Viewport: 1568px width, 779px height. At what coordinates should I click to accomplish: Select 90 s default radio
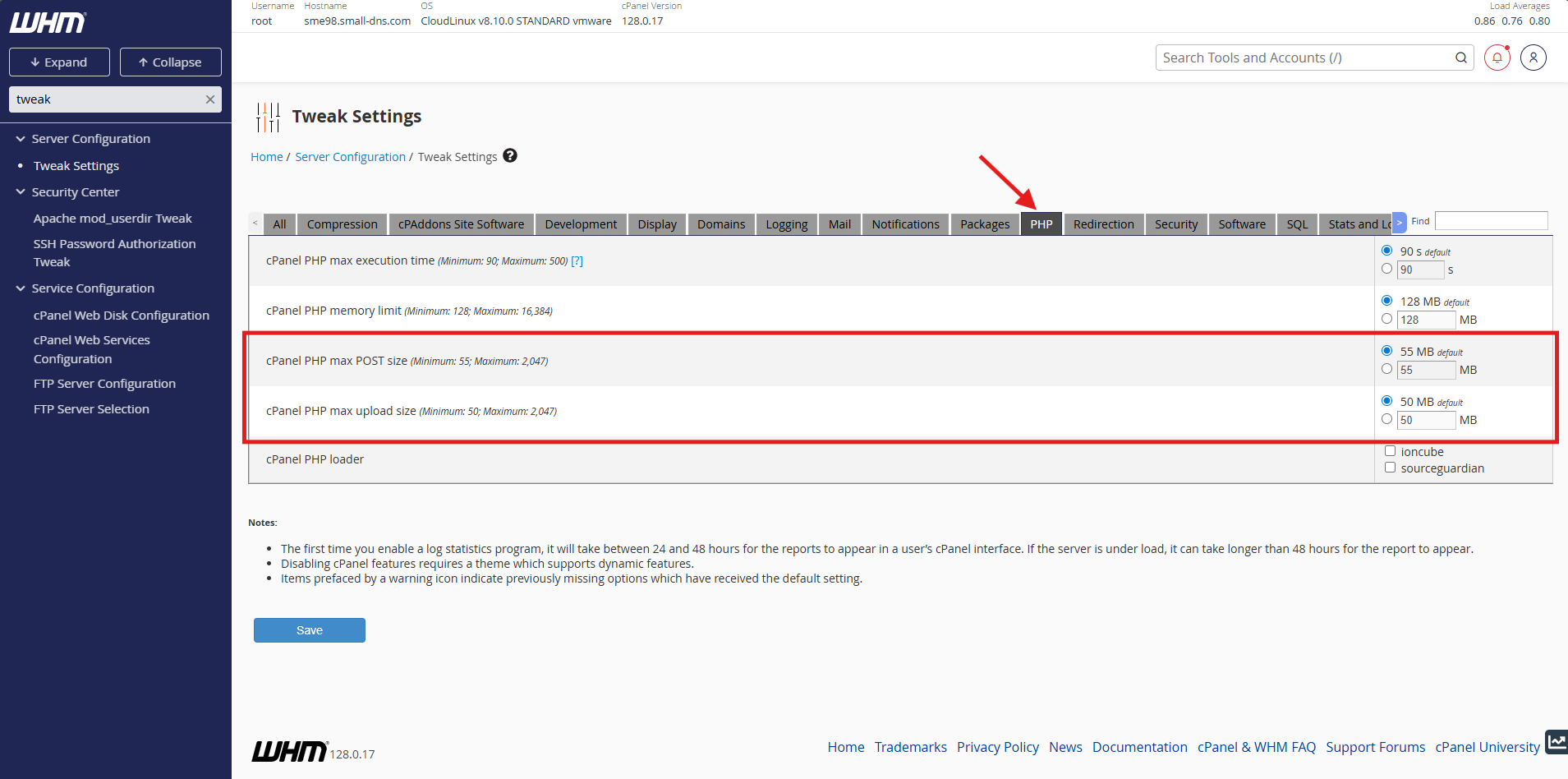pos(1387,251)
